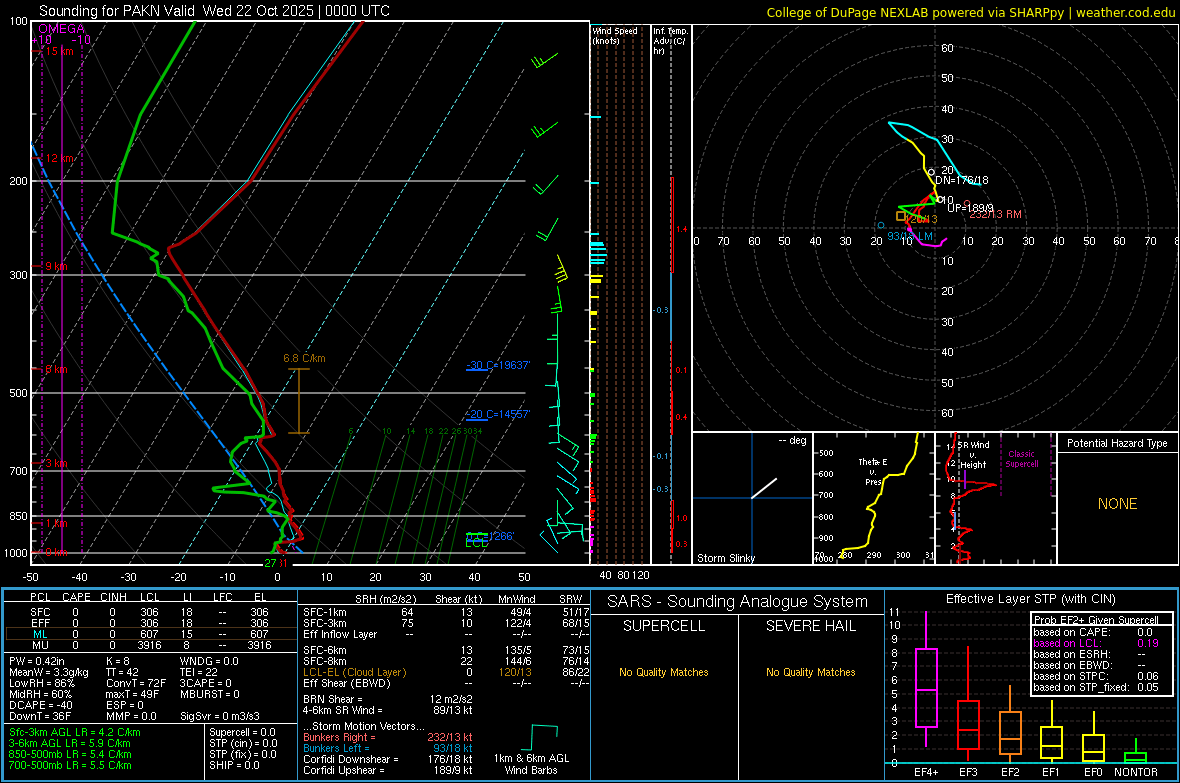Image resolution: width=1180 pixels, height=783 pixels.
Task: Open the 'SR Wind v. Height' inset plot
Action: point(995,498)
